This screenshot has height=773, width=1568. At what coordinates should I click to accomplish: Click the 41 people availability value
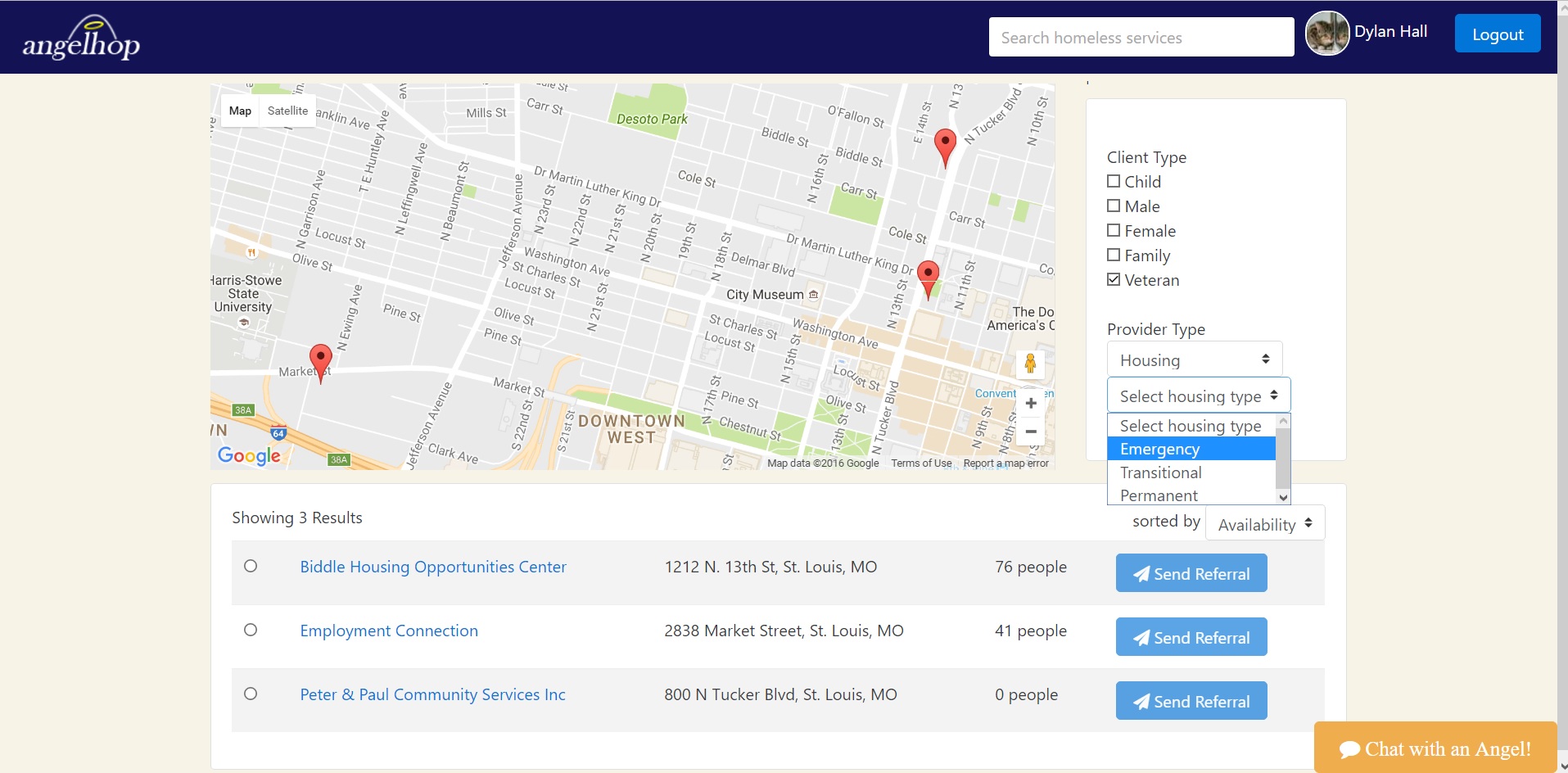[x=1031, y=631]
